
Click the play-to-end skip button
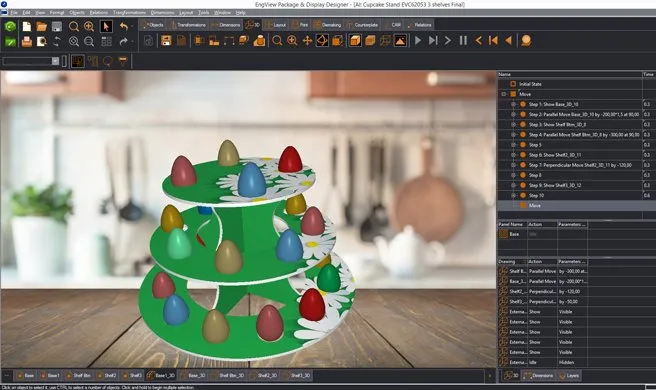(433, 41)
